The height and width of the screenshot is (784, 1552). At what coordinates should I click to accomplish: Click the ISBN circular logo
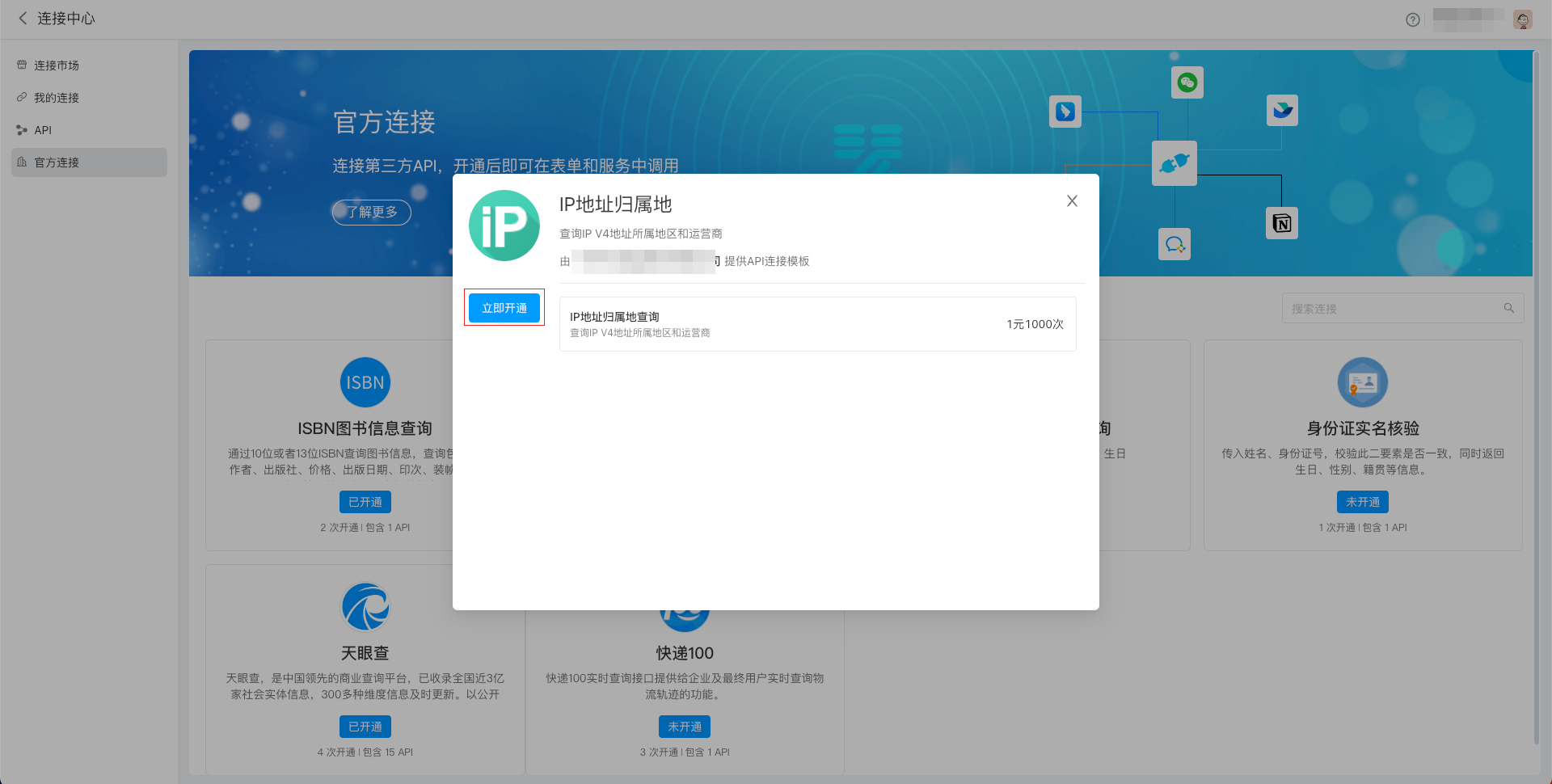365,382
